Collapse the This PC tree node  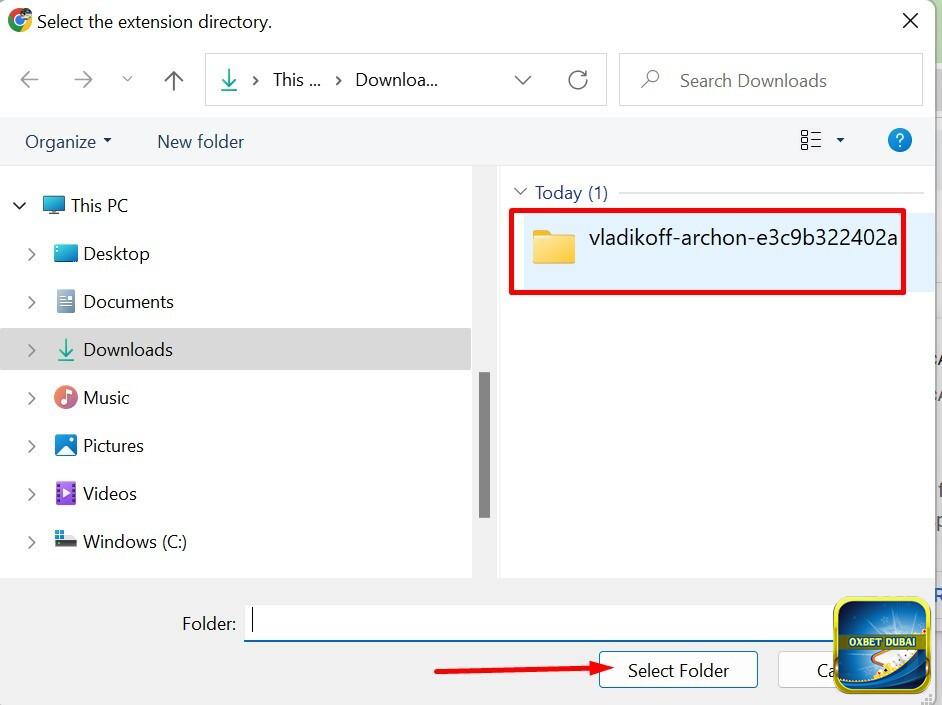pos(19,206)
